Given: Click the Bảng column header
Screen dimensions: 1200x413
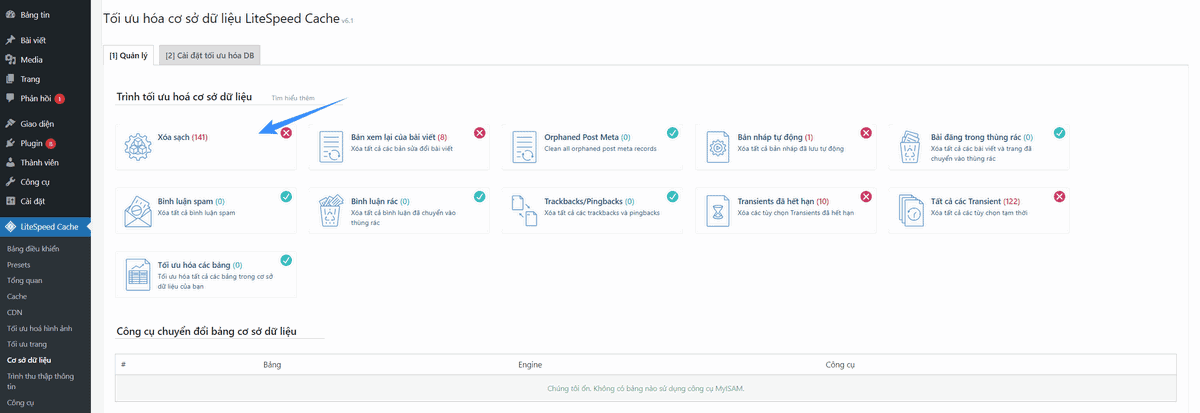Looking at the screenshot, I should tap(272, 365).
